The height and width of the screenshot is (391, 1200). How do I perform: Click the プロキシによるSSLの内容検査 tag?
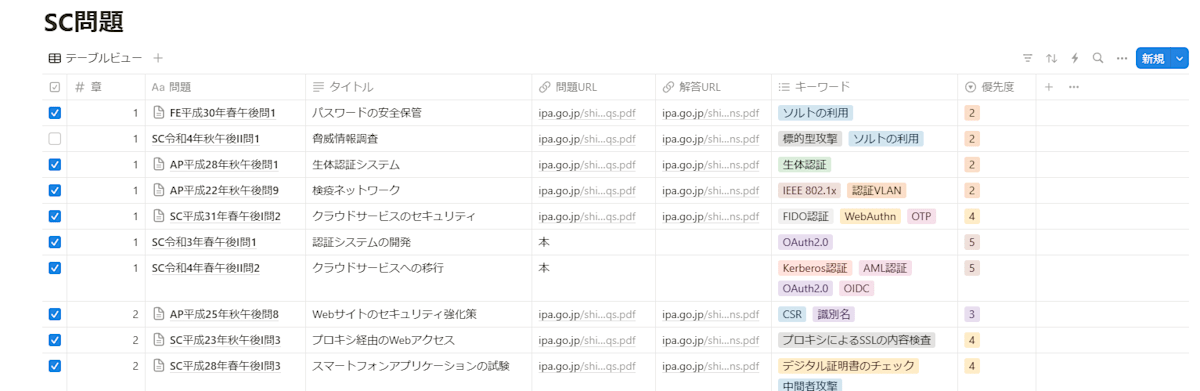point(857,340)
